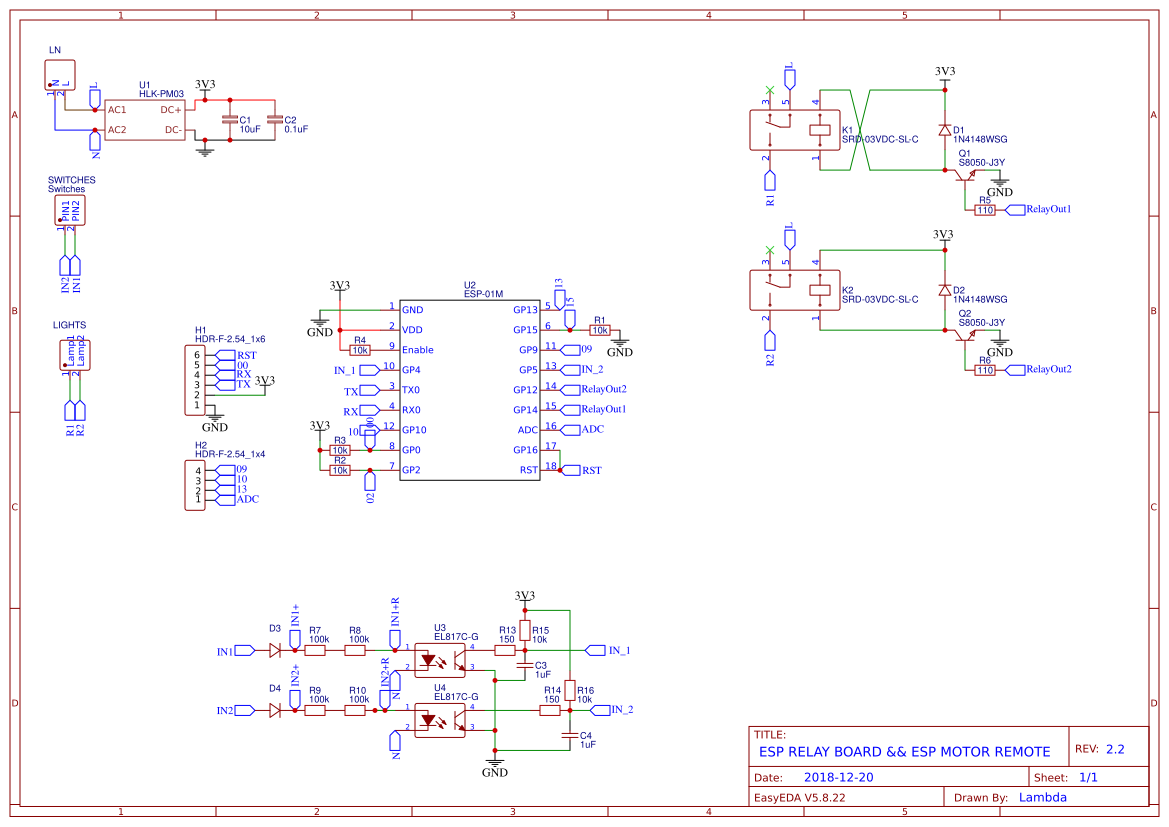Click relay K1 SRD-03VDC-SL-C symbol
The height and width of the screenshot is (827, 1169).
[795, 128]
